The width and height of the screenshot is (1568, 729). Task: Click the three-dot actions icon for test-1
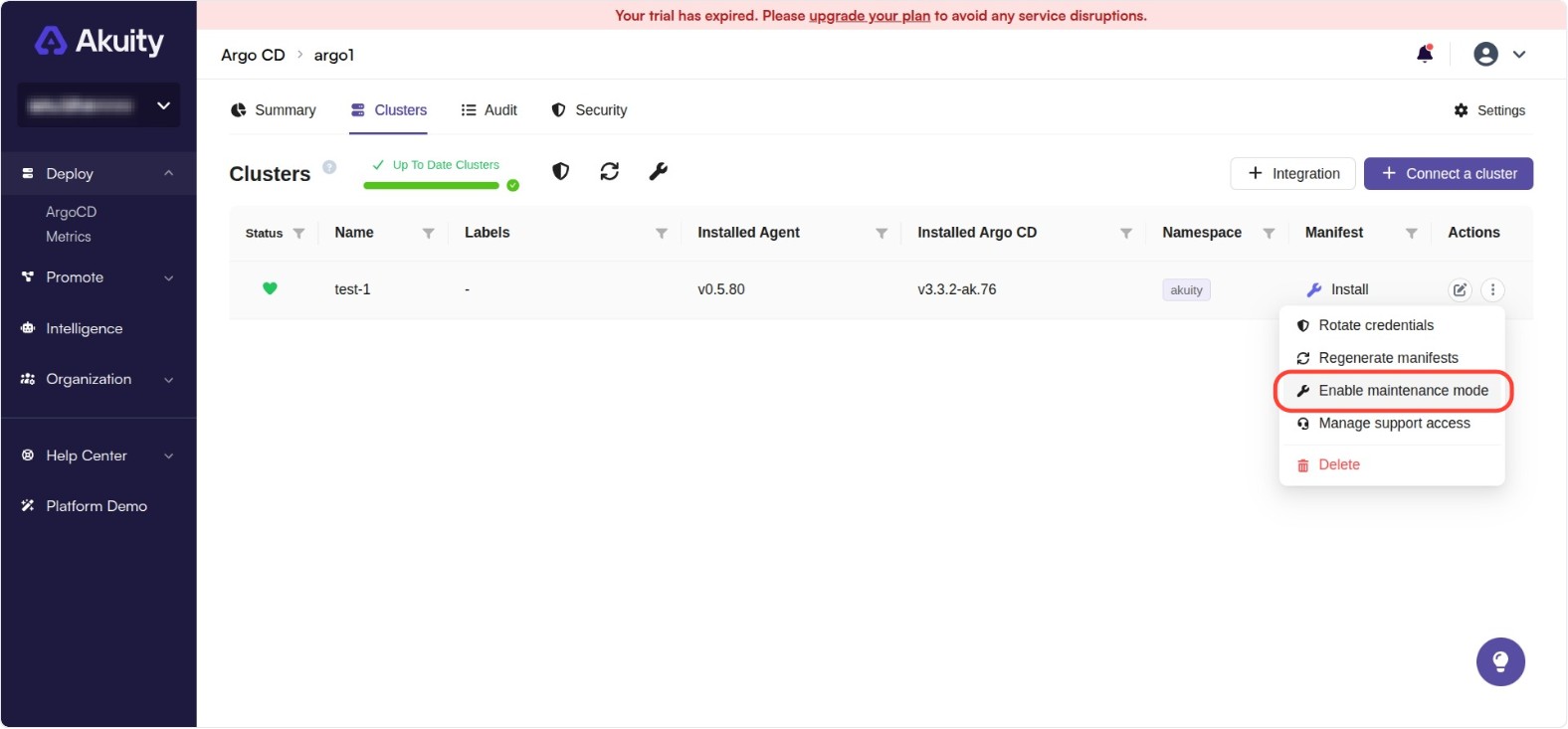1492,290
